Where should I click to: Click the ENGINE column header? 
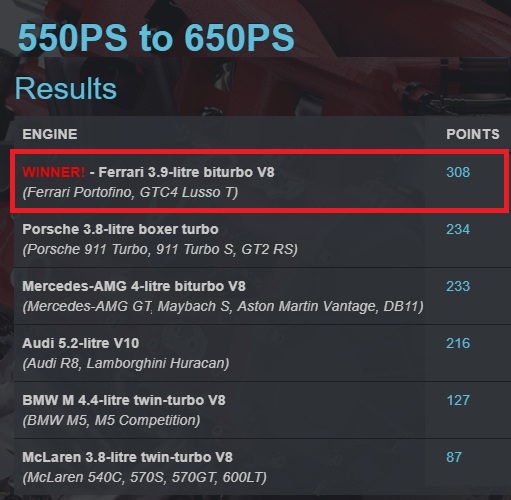[x=50, y=134]
